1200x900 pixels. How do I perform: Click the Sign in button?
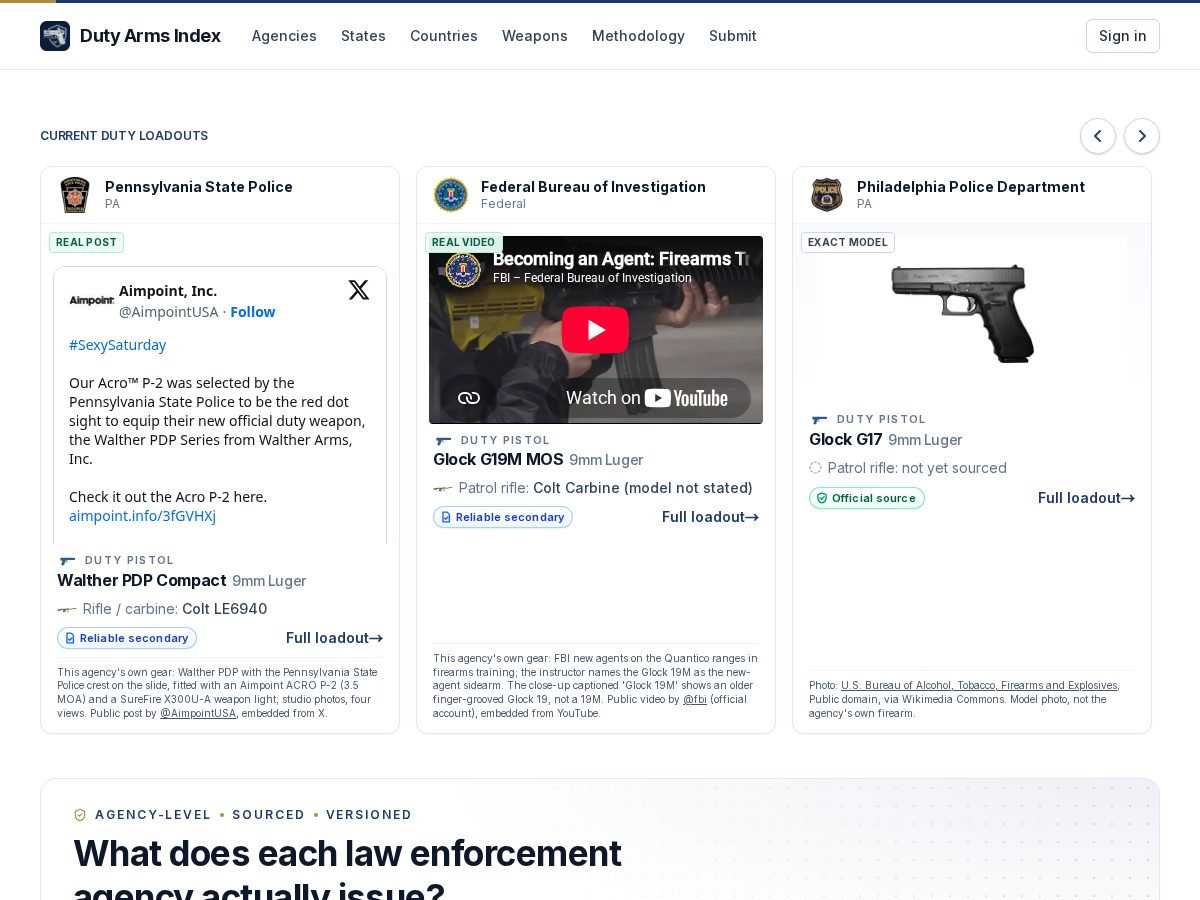point(1123,36)
